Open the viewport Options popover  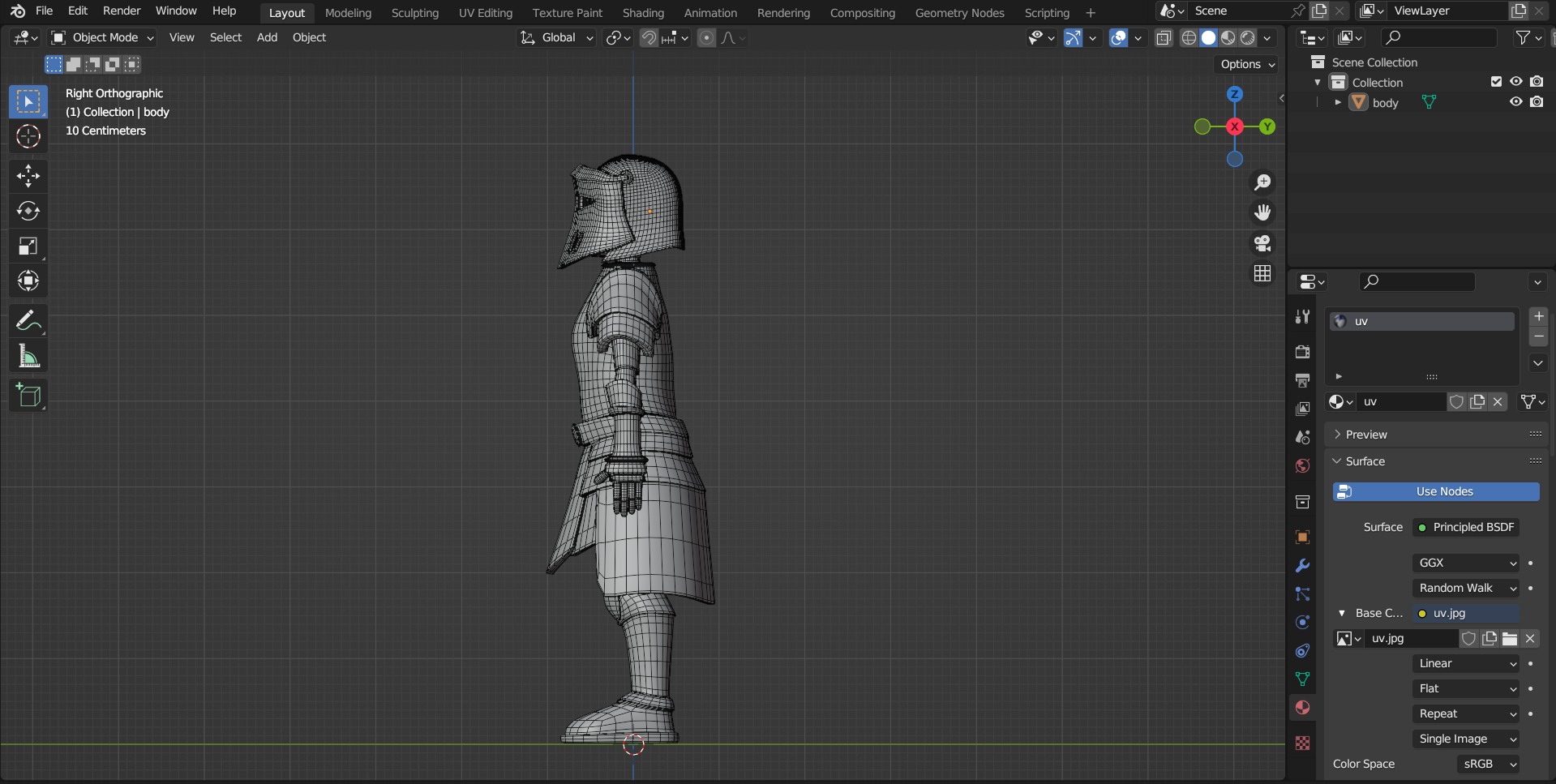pyautogui.click(x=1247, y=64)
